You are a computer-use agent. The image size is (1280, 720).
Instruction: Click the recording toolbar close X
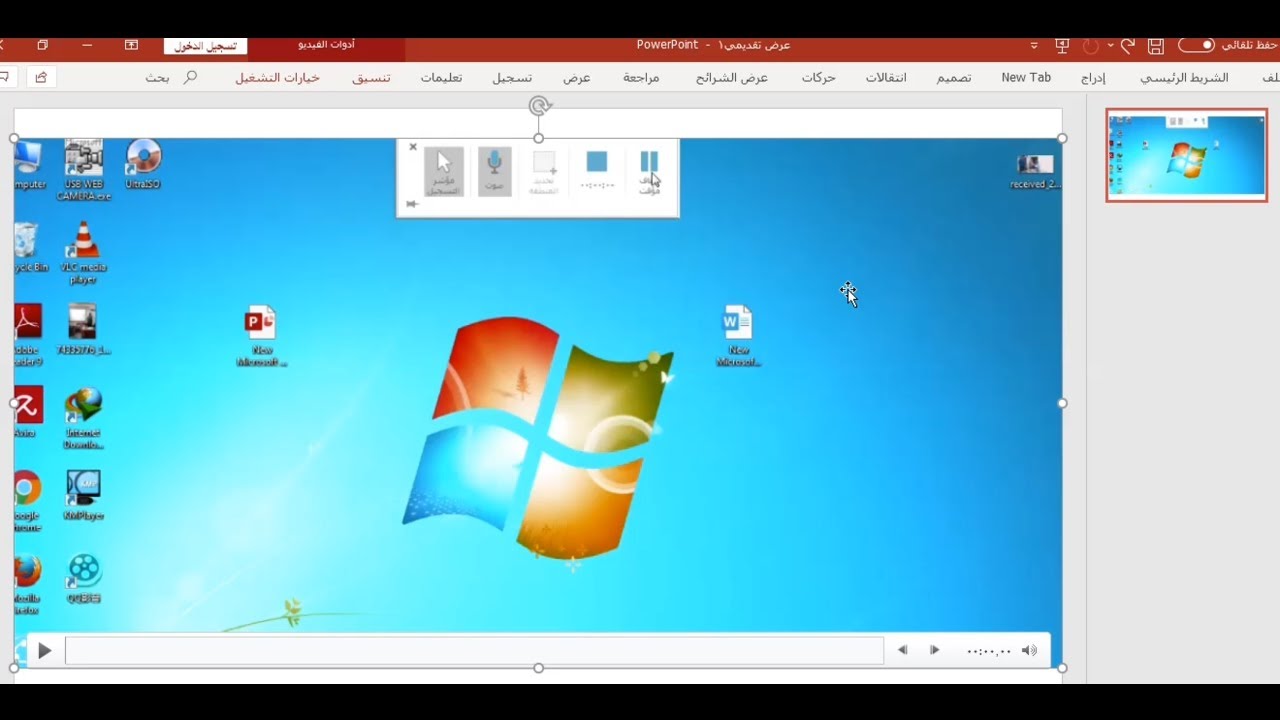click(x=413, y=147)
